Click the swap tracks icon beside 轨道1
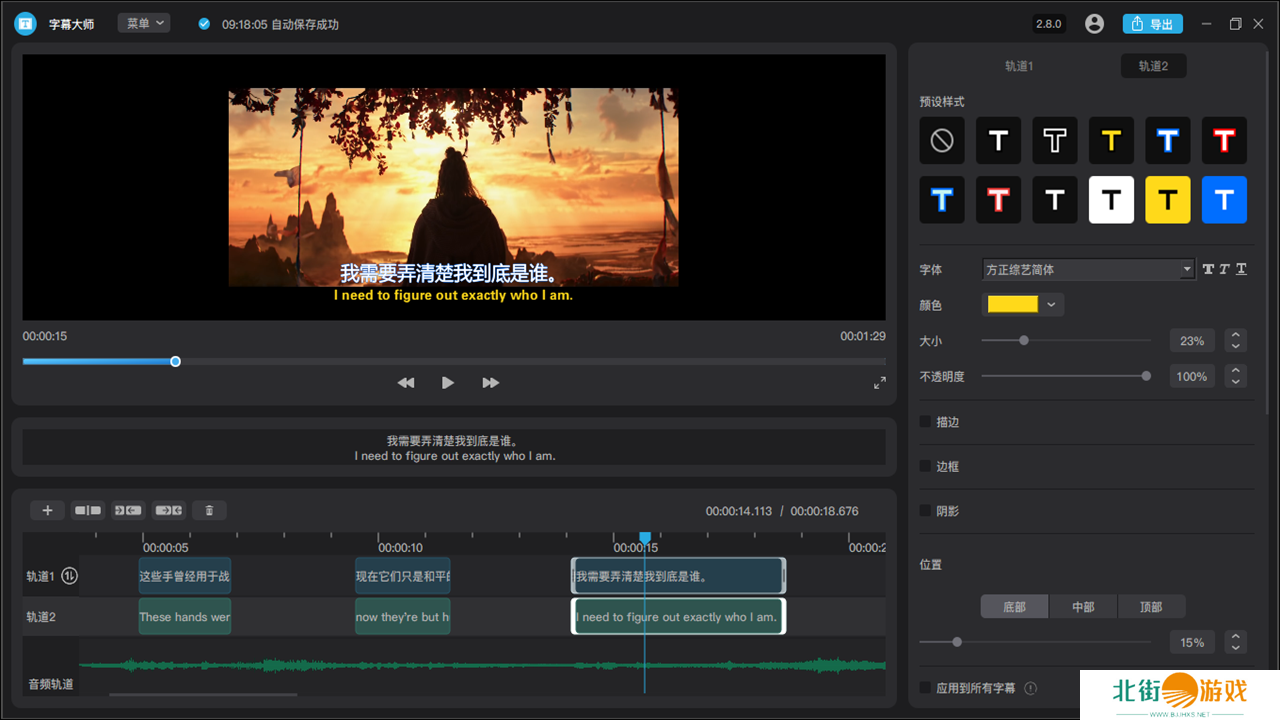Screen dimensions: 1280x720 (70, 576)
